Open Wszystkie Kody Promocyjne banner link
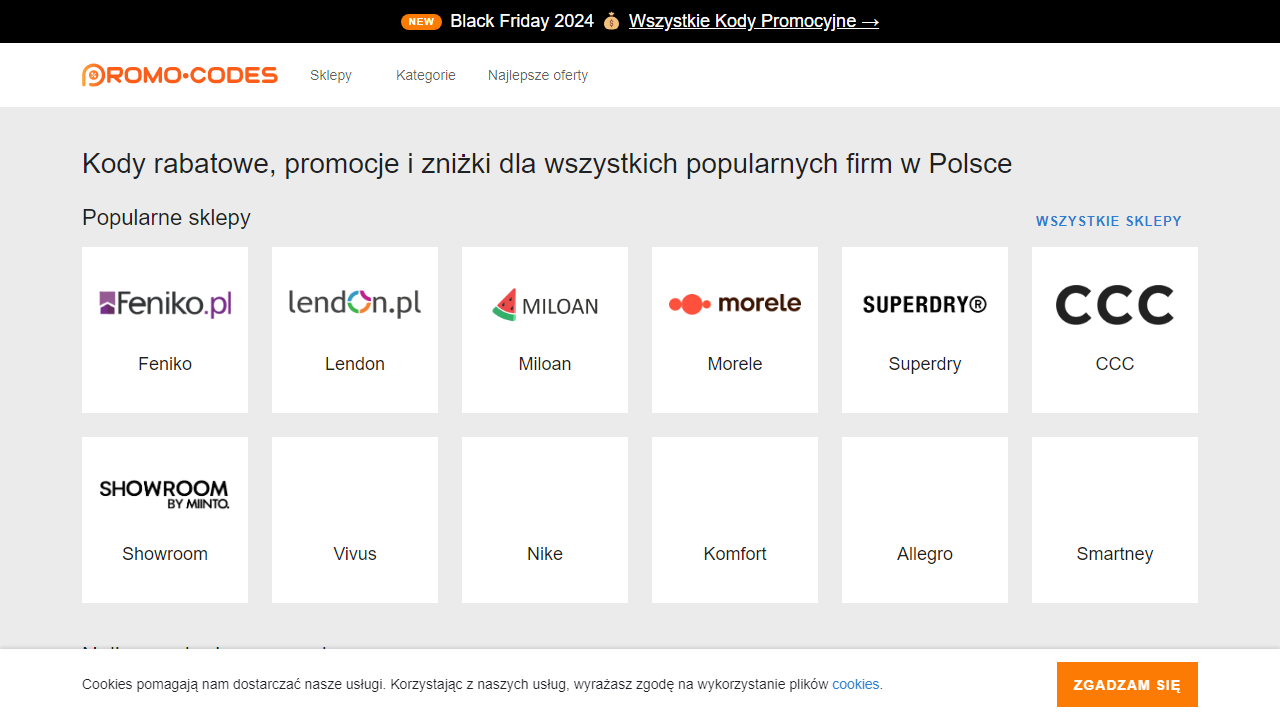 754,21
